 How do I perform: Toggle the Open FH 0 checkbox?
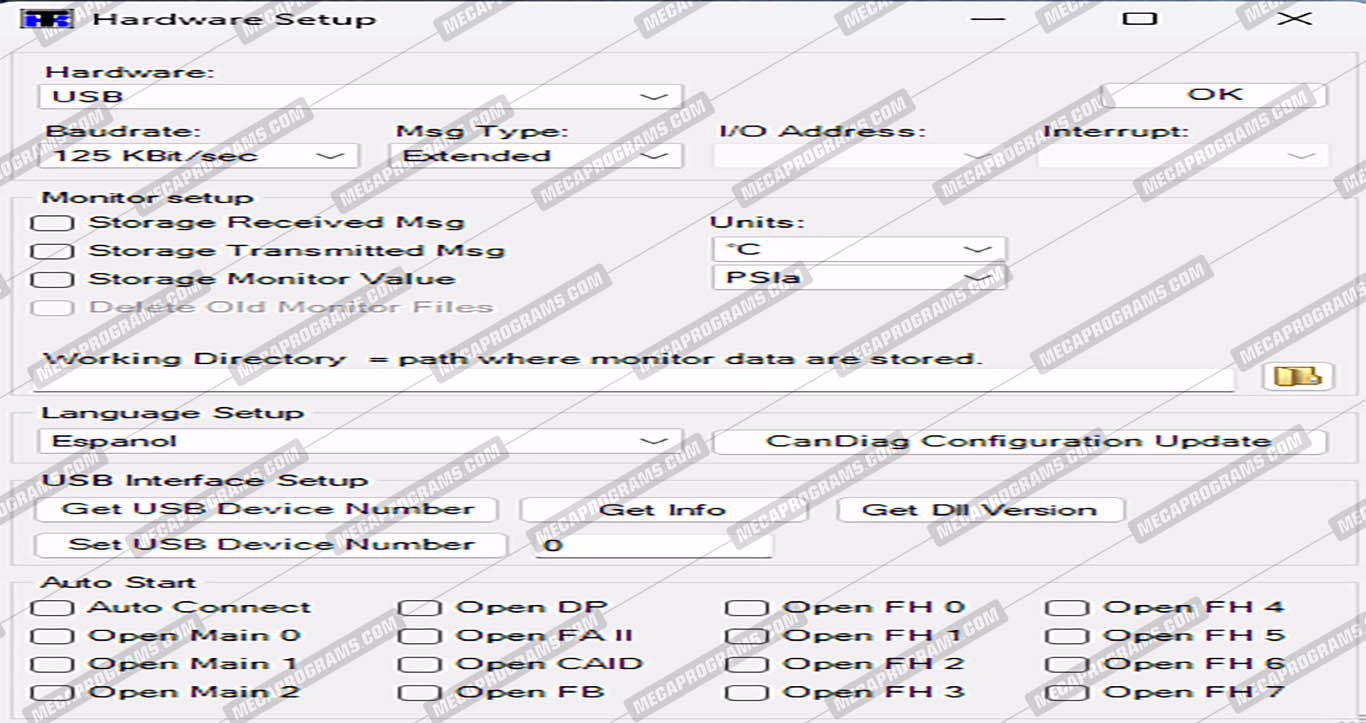(x=747, y=608)
